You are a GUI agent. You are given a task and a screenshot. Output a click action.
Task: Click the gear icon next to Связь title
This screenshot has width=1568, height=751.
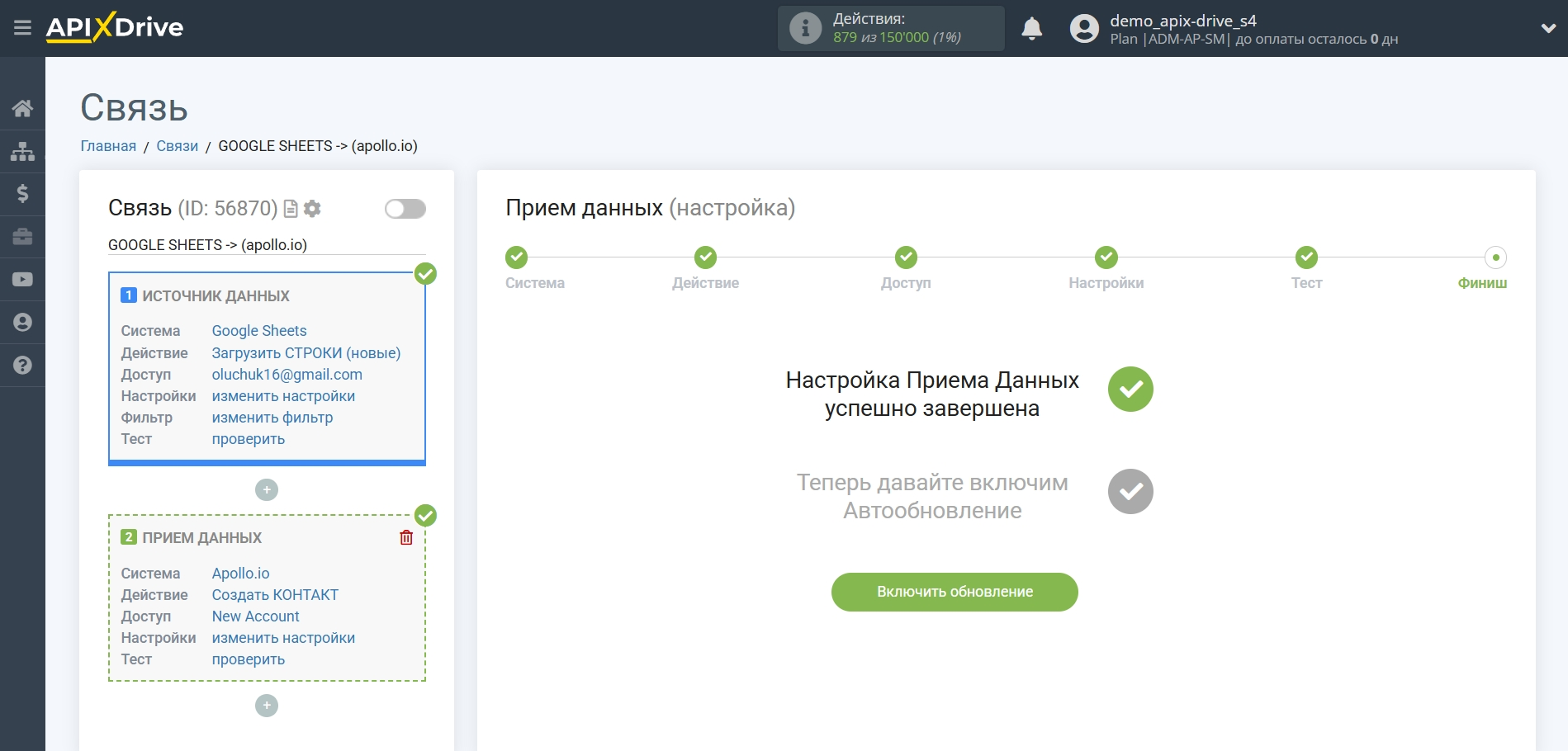311,209
